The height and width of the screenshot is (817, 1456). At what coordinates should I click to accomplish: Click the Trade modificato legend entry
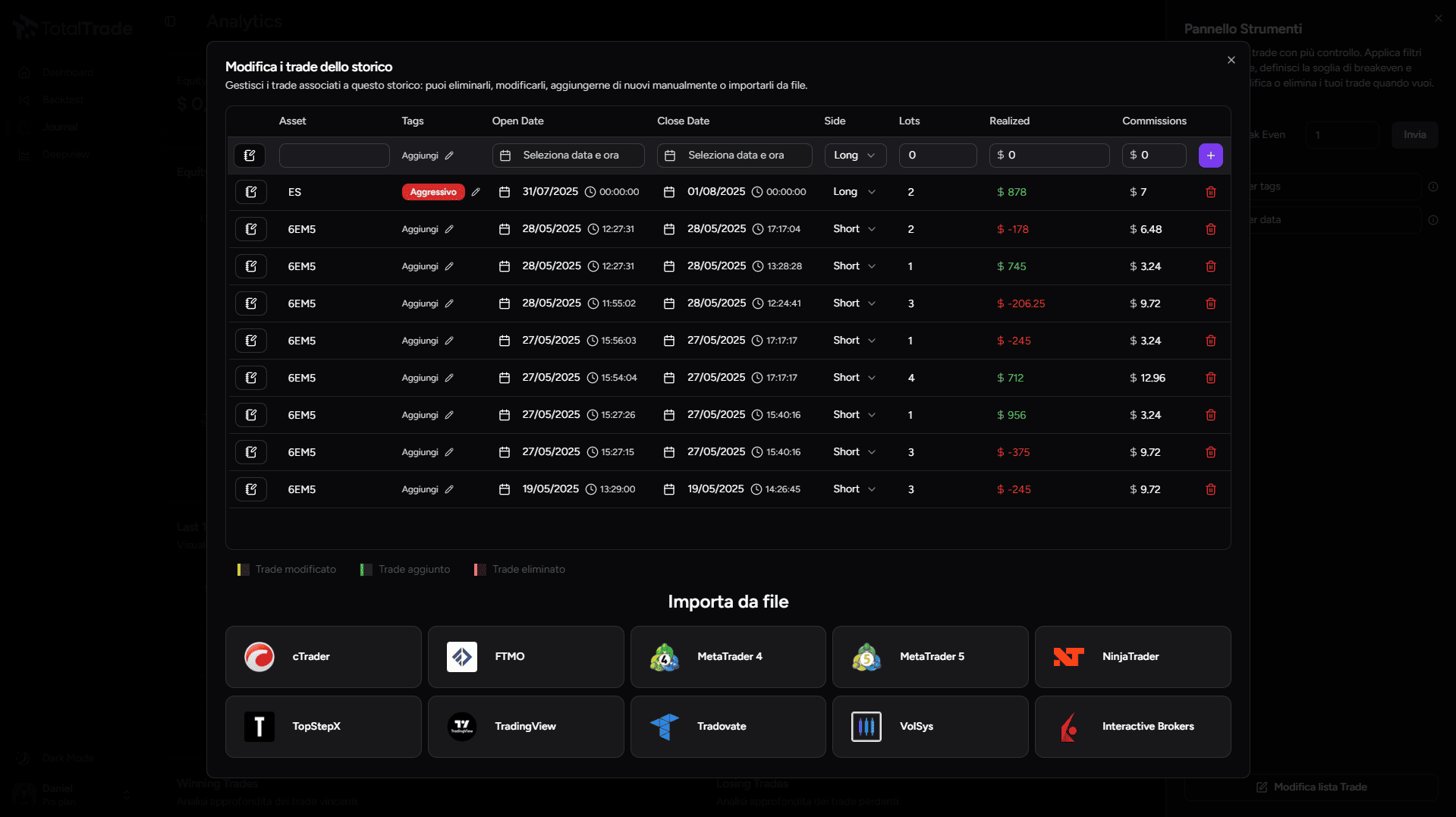[287, 570]
